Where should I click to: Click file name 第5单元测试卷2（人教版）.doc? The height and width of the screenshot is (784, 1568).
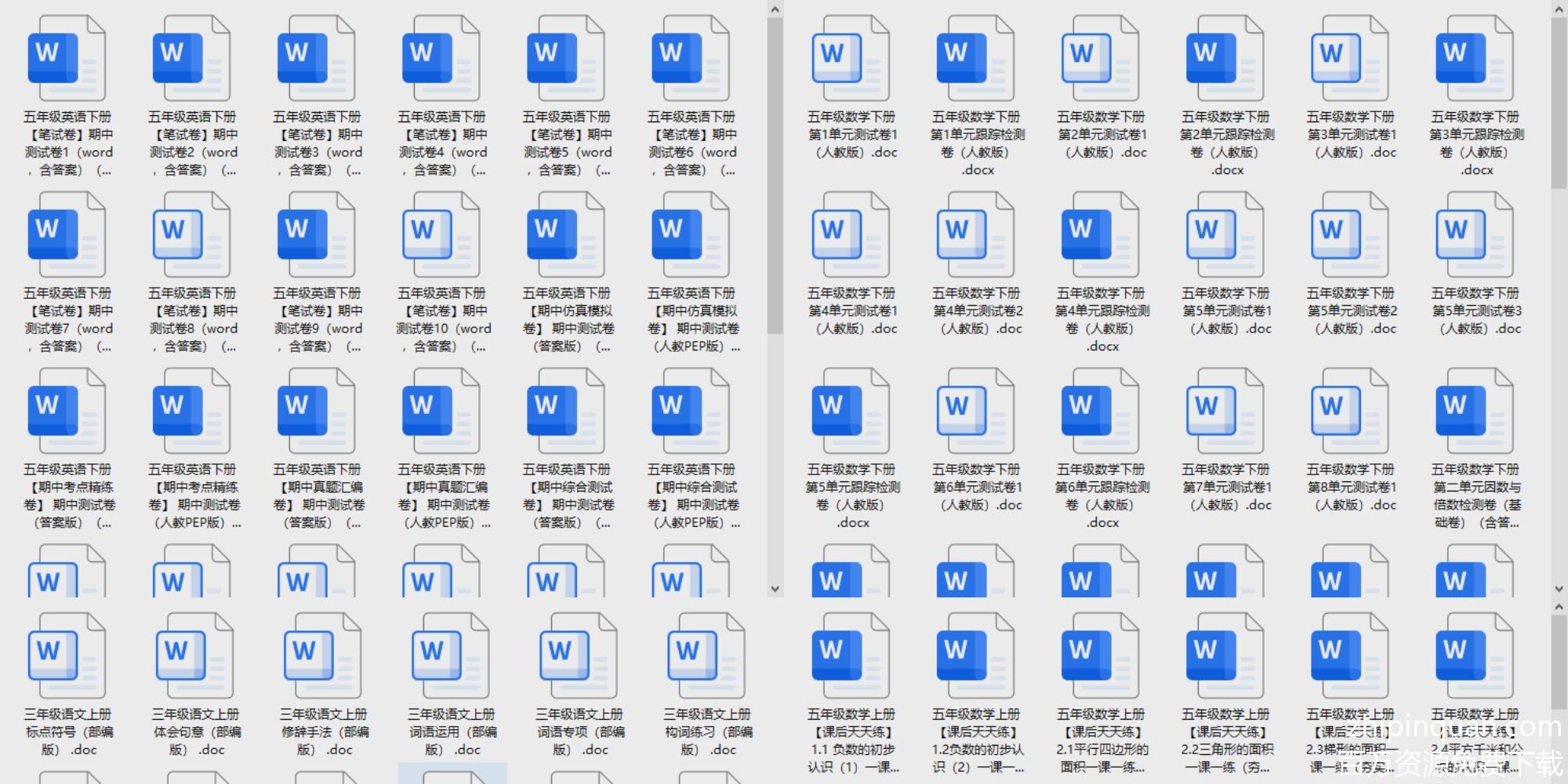click(x=1352, y=311)
